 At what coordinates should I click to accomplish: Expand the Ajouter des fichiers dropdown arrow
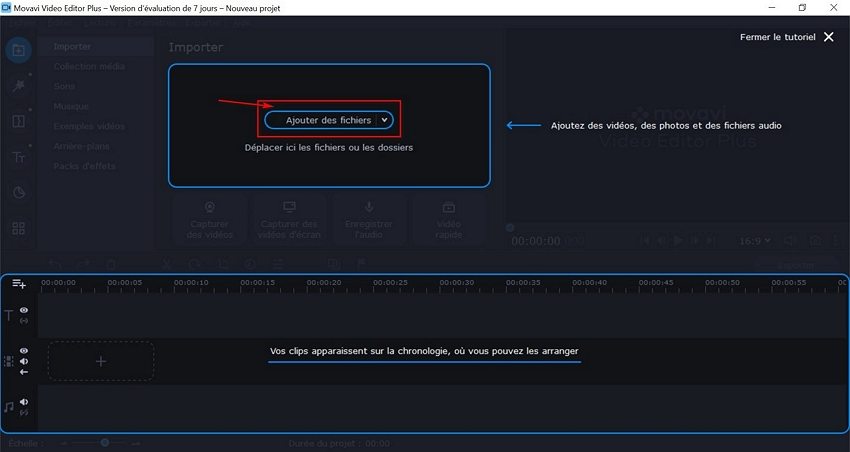(384, 120)
